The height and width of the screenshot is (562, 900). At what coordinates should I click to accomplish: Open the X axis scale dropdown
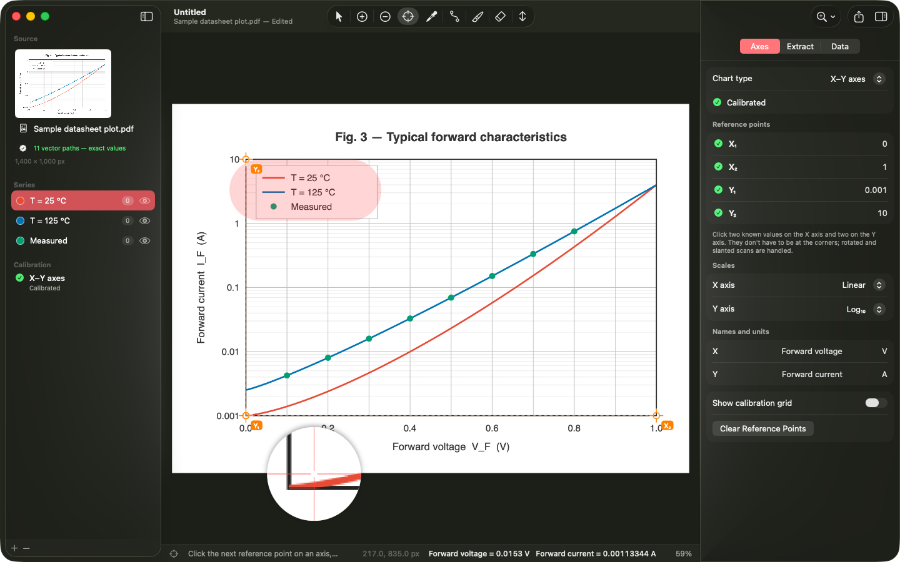pyautogui.click(x=879, y=285)
